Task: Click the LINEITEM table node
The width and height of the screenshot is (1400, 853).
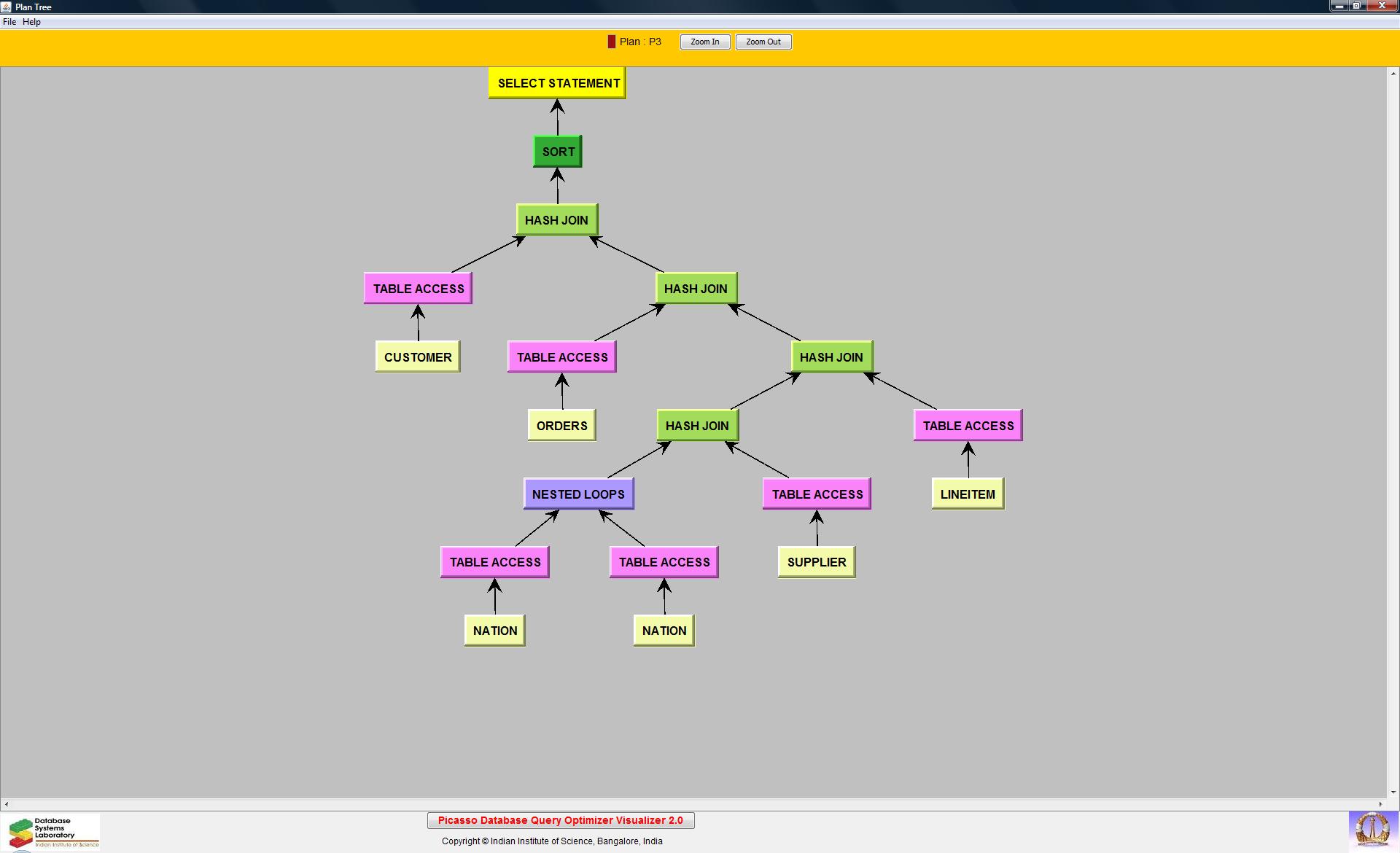Action: pos(968,494)
